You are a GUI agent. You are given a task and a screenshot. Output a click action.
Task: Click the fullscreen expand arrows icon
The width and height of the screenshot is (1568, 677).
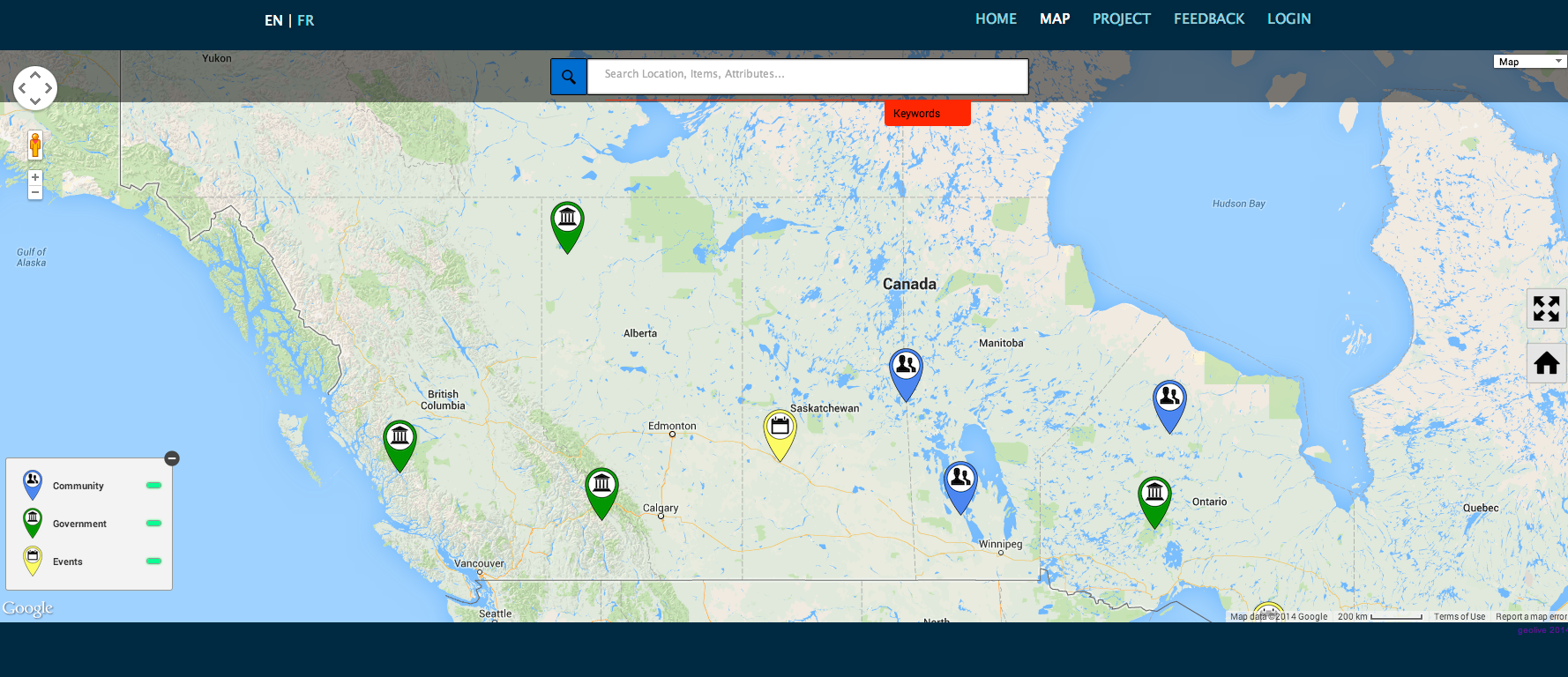coord(1546,309)
